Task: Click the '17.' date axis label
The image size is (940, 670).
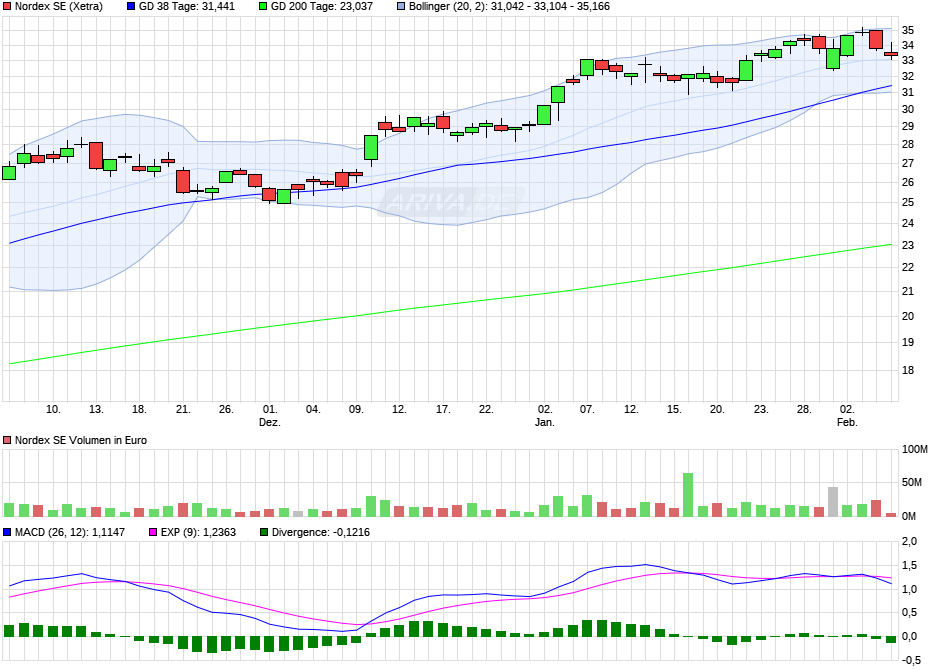Action: [442, 409]
